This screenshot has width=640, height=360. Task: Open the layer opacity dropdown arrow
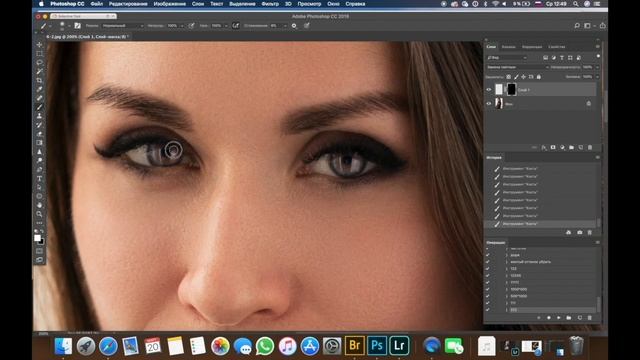pos(597,67)
